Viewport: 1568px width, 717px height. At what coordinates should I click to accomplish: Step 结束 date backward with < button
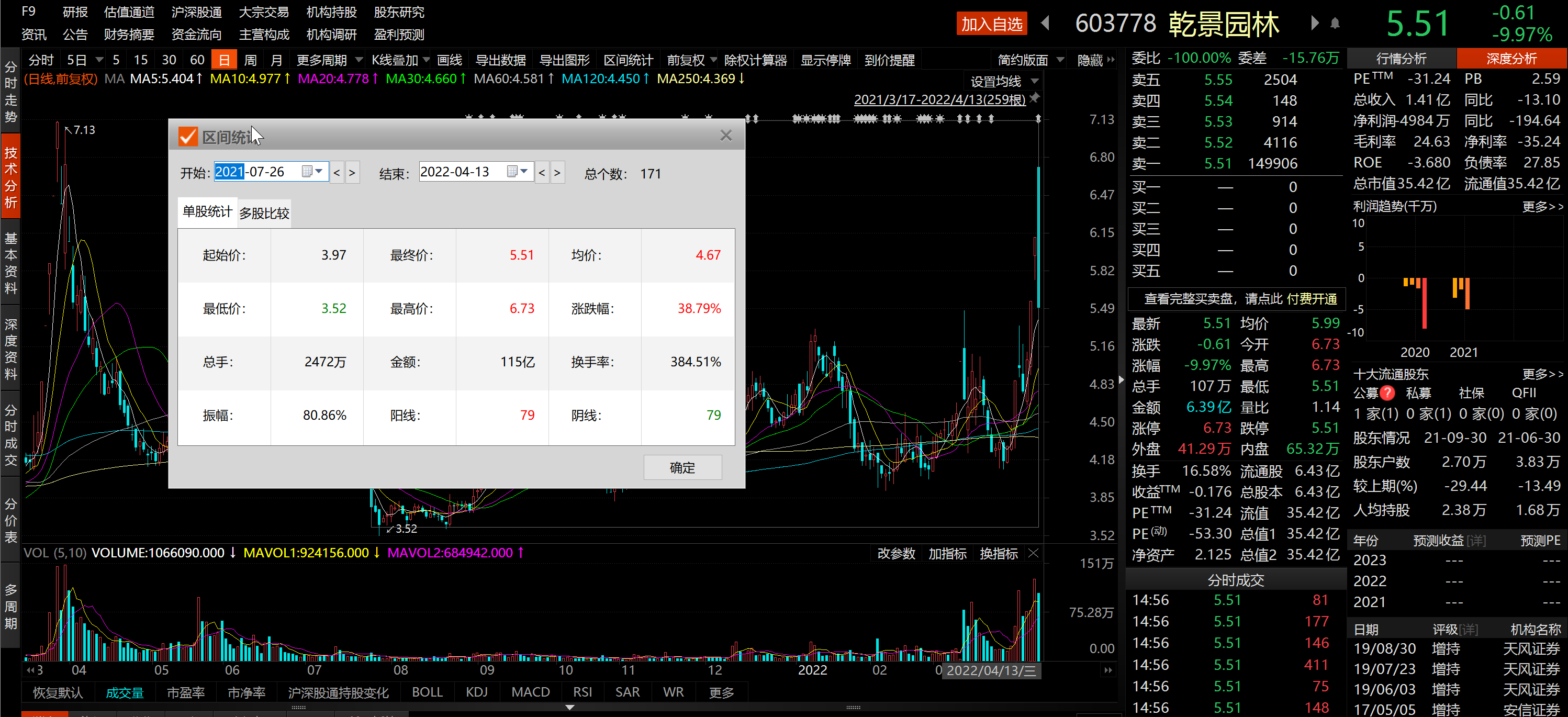point(542,172)
